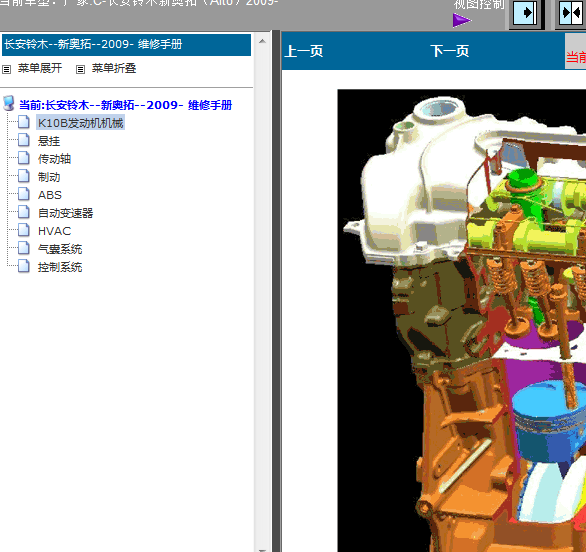Go to the previous page with 上一页
This screenshot has height=552, width=586.
304,51
